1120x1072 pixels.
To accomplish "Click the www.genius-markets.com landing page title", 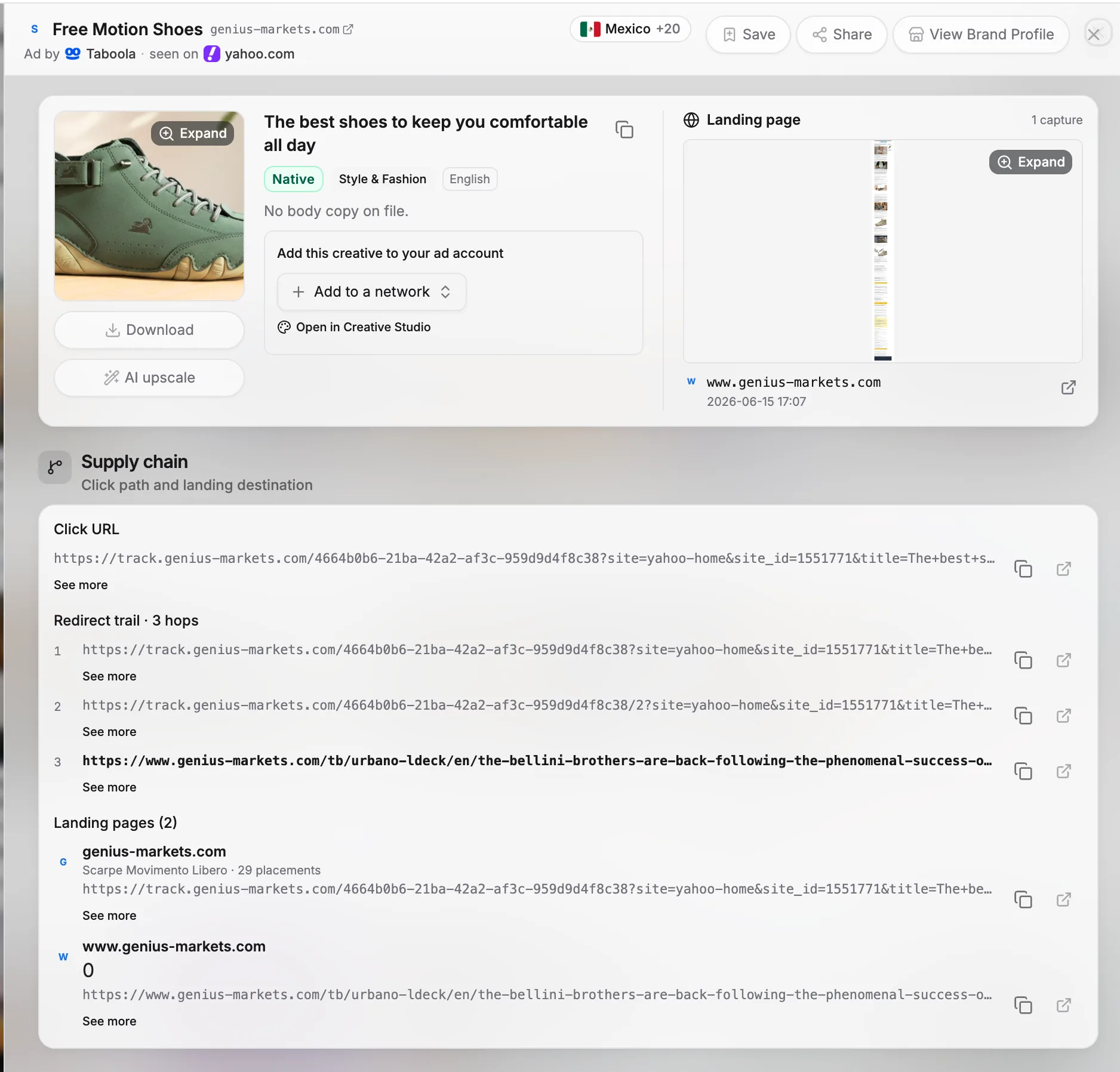I will (x=174, y=946).
